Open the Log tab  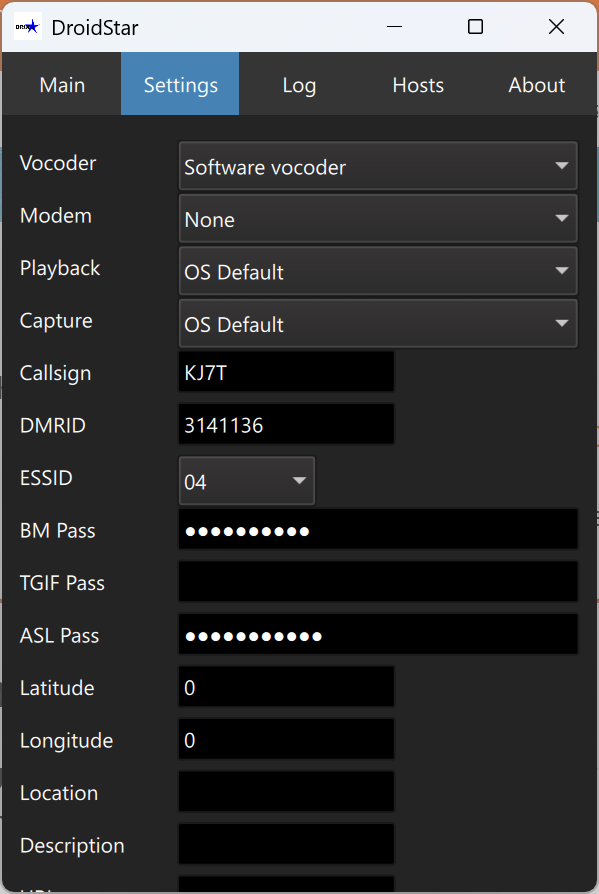click(x=298, y=85)
